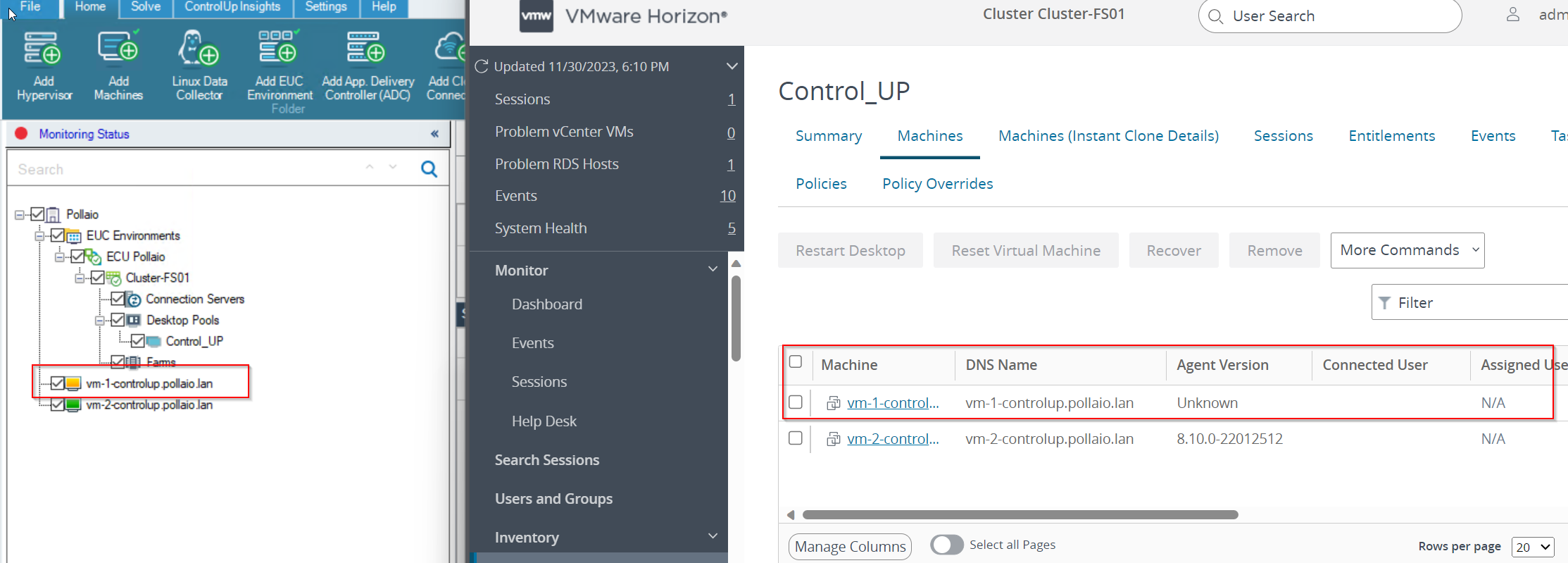
Task: Open the vm-1-control machine link
Action: coord(893,403)
